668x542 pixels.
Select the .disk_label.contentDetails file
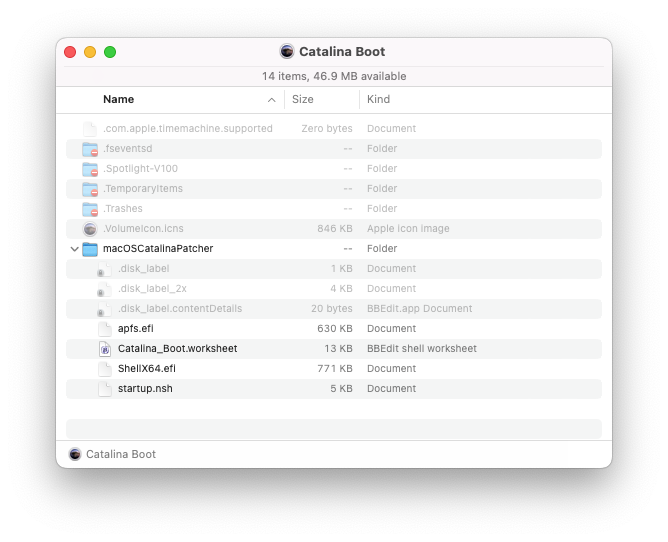pyautogui.click(x=179, y=309)
